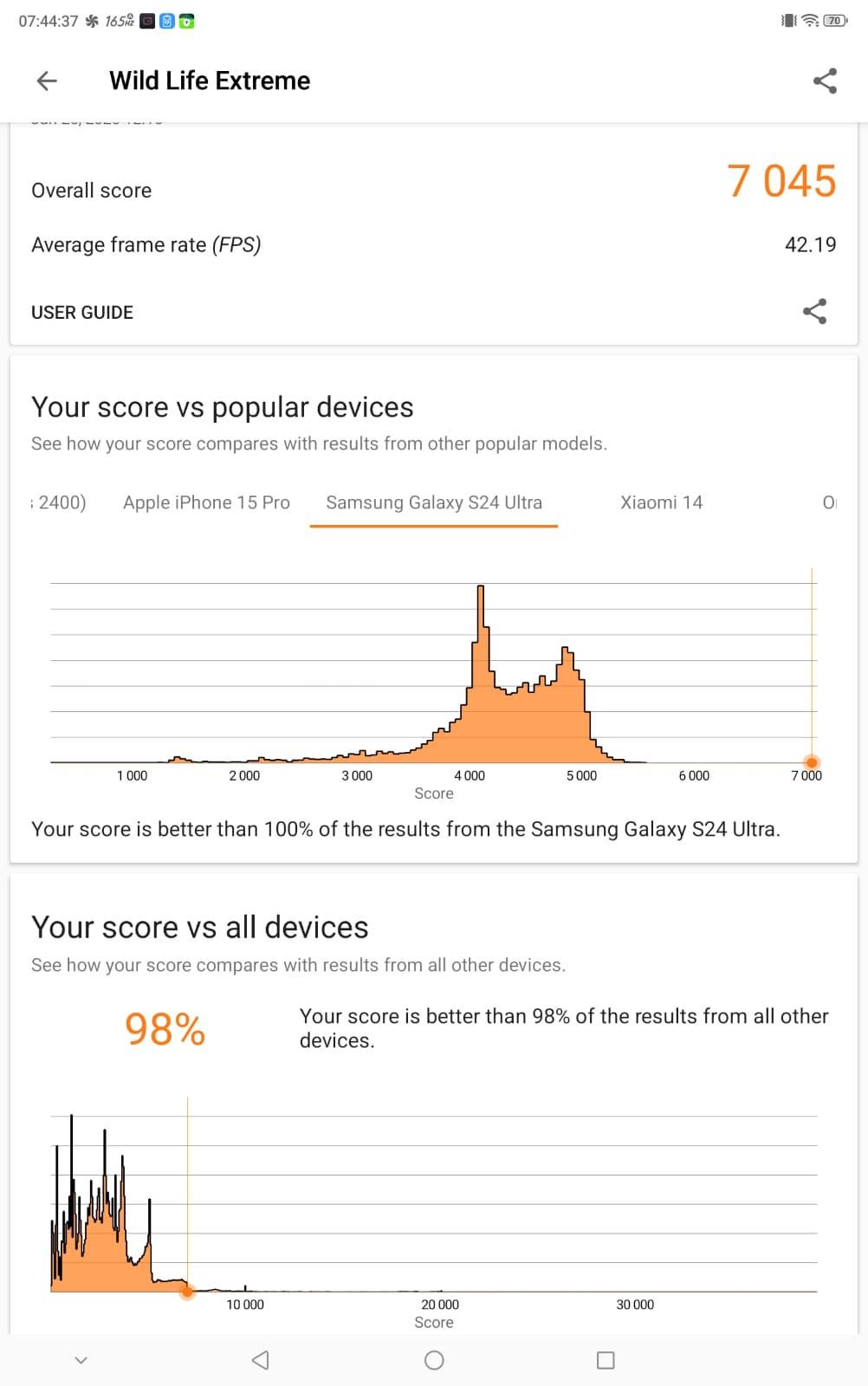Tap the back arrow icon

47,81
